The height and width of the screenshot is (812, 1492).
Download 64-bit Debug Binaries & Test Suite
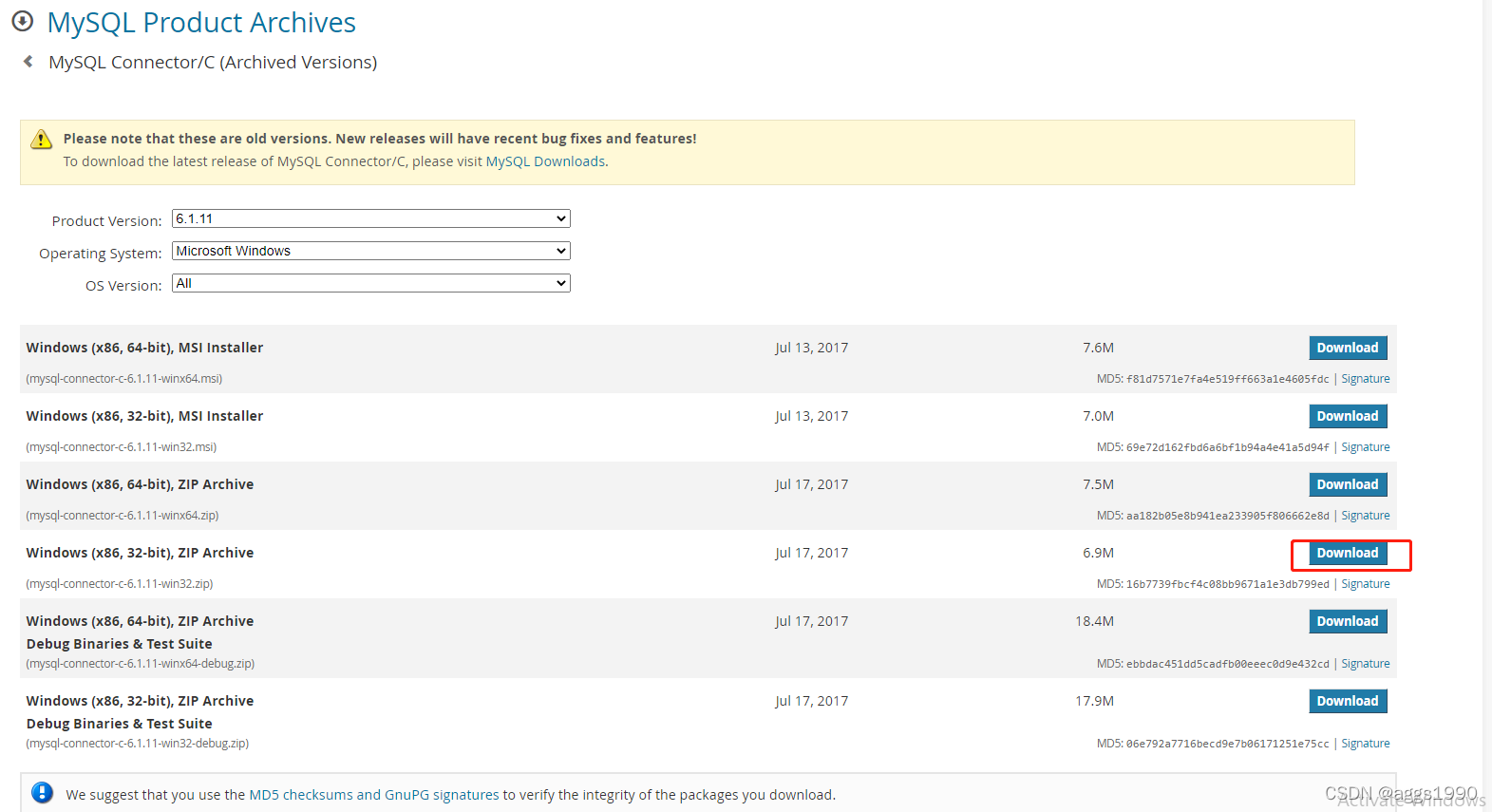pyautogui.click(x=1348, y=621)
